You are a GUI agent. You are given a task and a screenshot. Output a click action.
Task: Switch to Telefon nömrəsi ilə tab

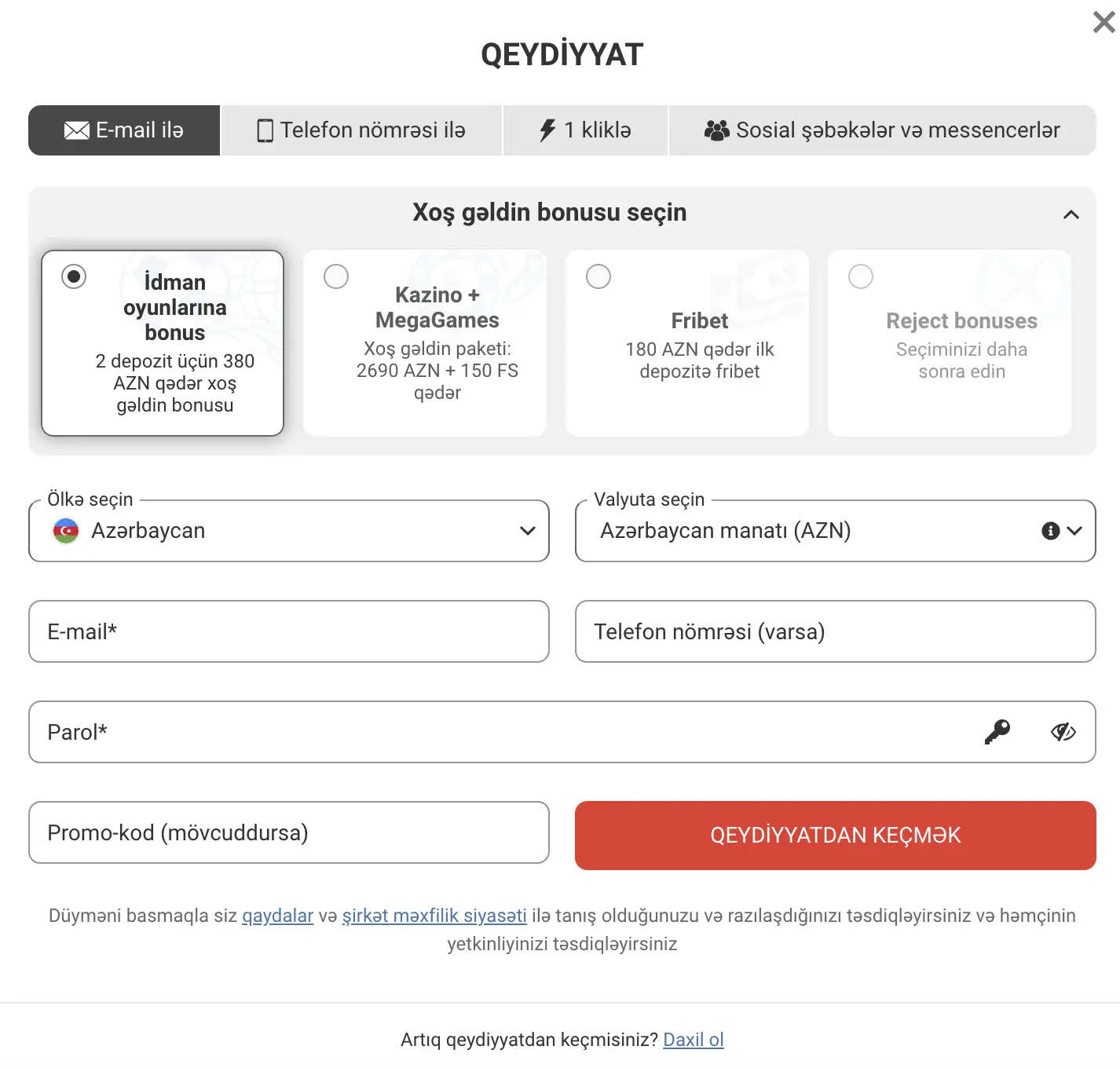pyautogui.click(x=361, y=130)
